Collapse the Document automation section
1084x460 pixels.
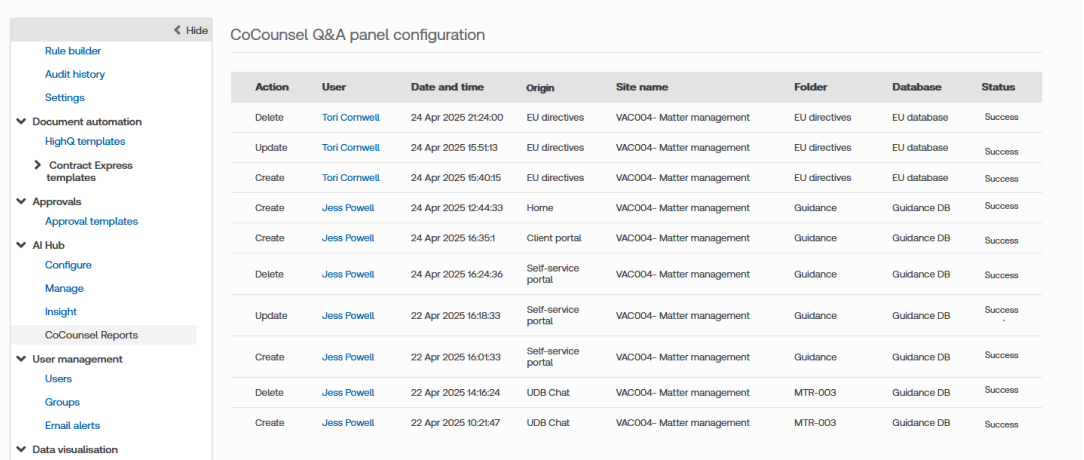[22, 122]
